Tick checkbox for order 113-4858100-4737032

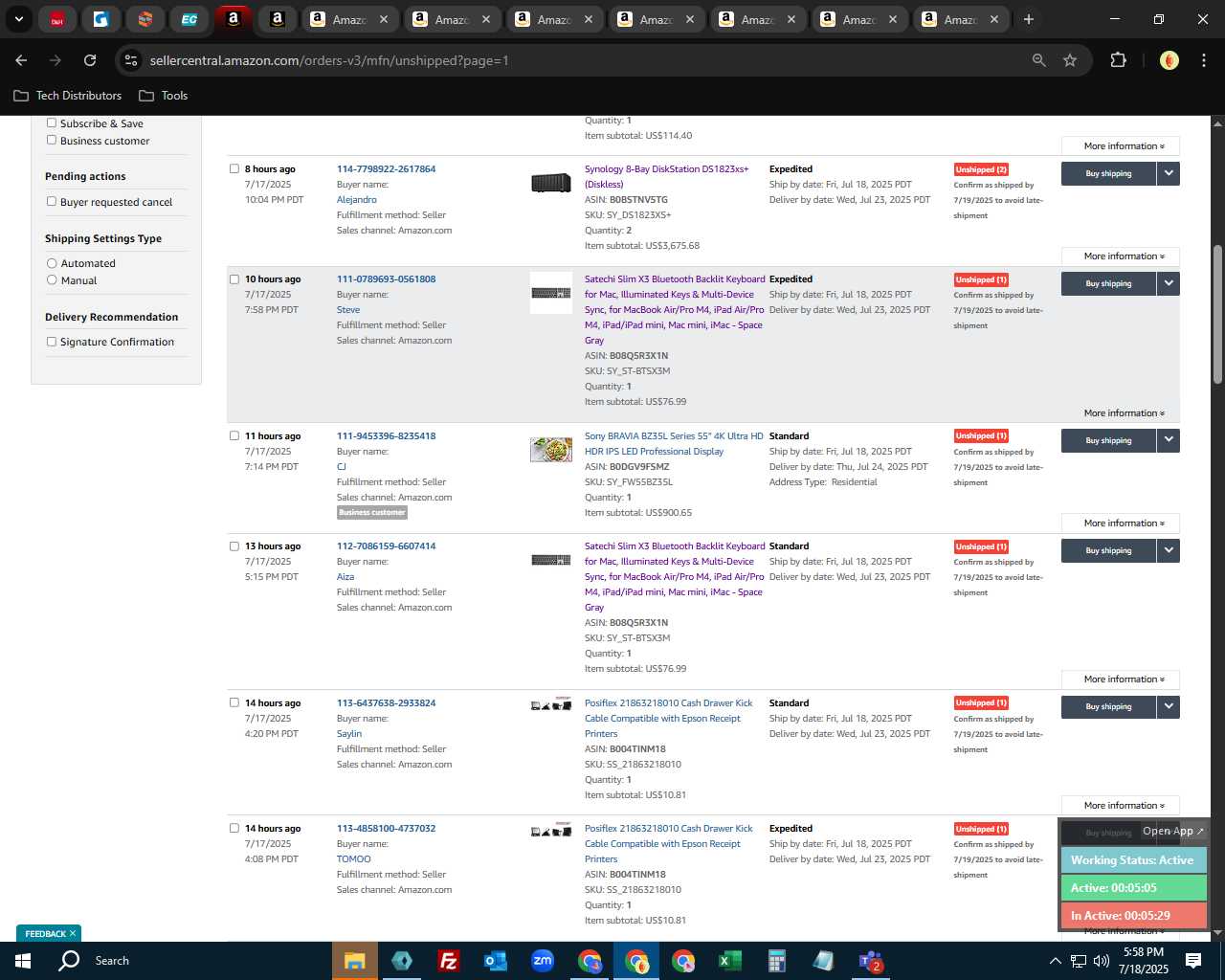[x=234, y=828]
